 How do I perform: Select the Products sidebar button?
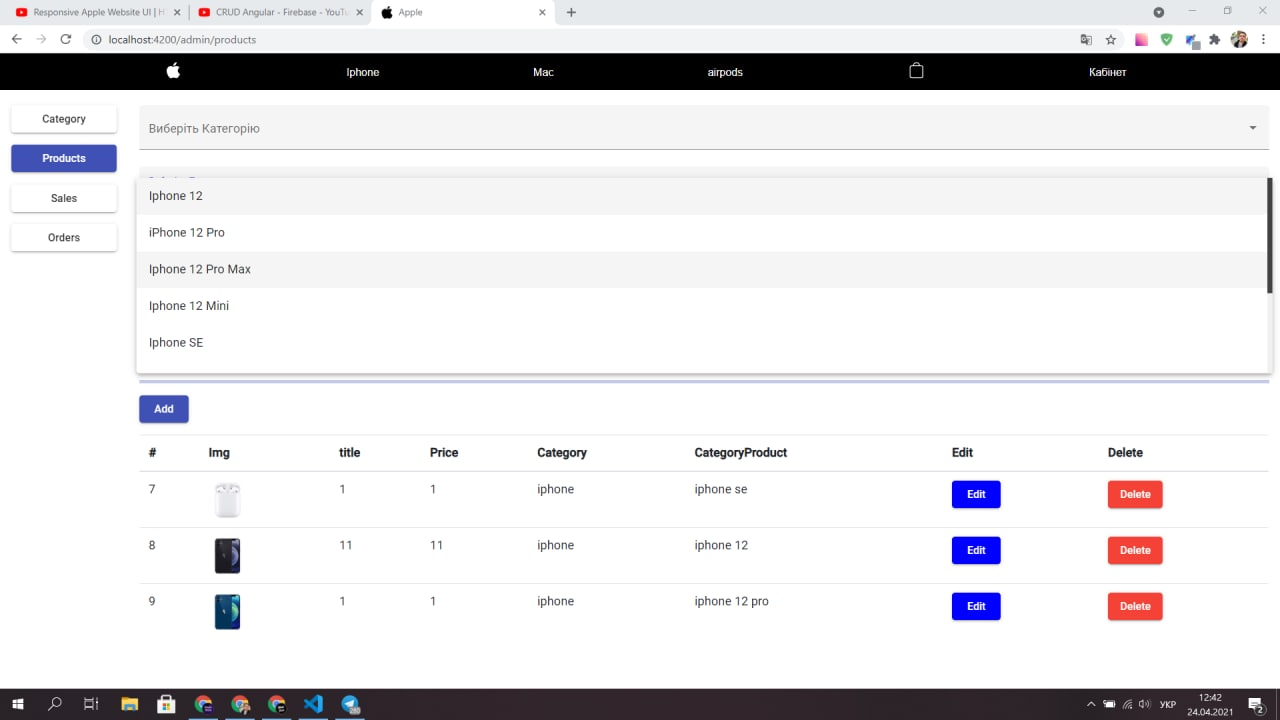[64, 158]
